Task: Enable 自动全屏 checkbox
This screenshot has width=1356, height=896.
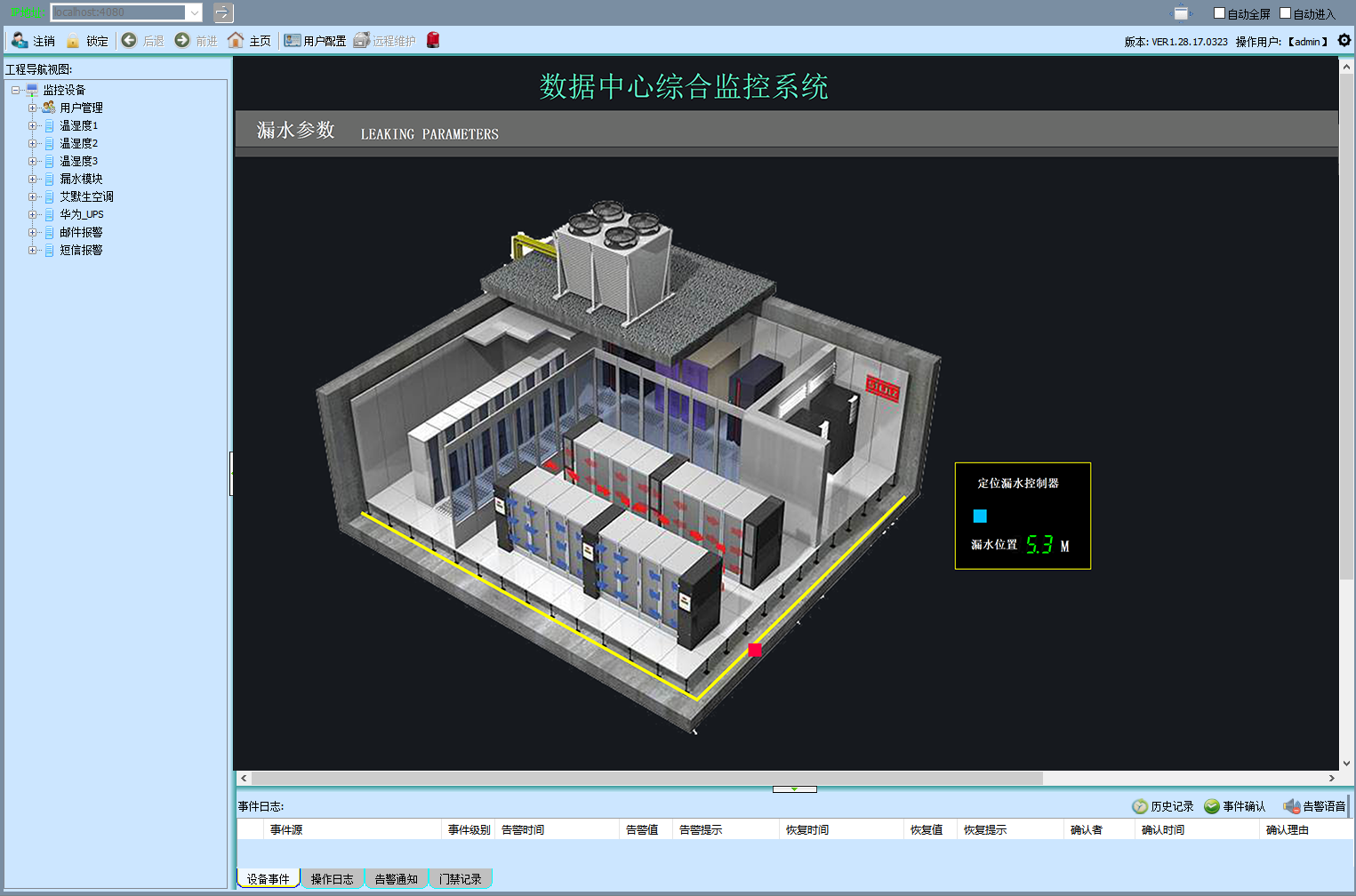Action: coord(1220,13)
